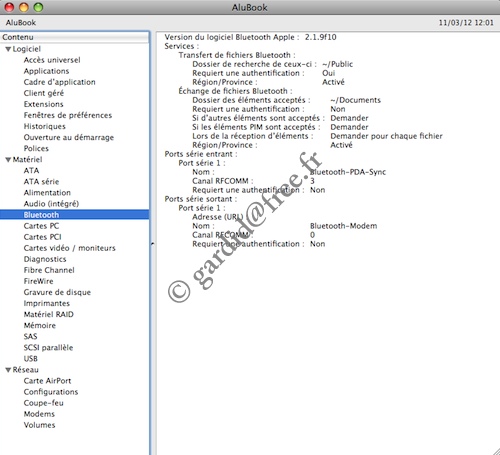Show Imprimantes list
This screenshot has height=455, width=500.
pyautogui.click(x=47, y=303)
